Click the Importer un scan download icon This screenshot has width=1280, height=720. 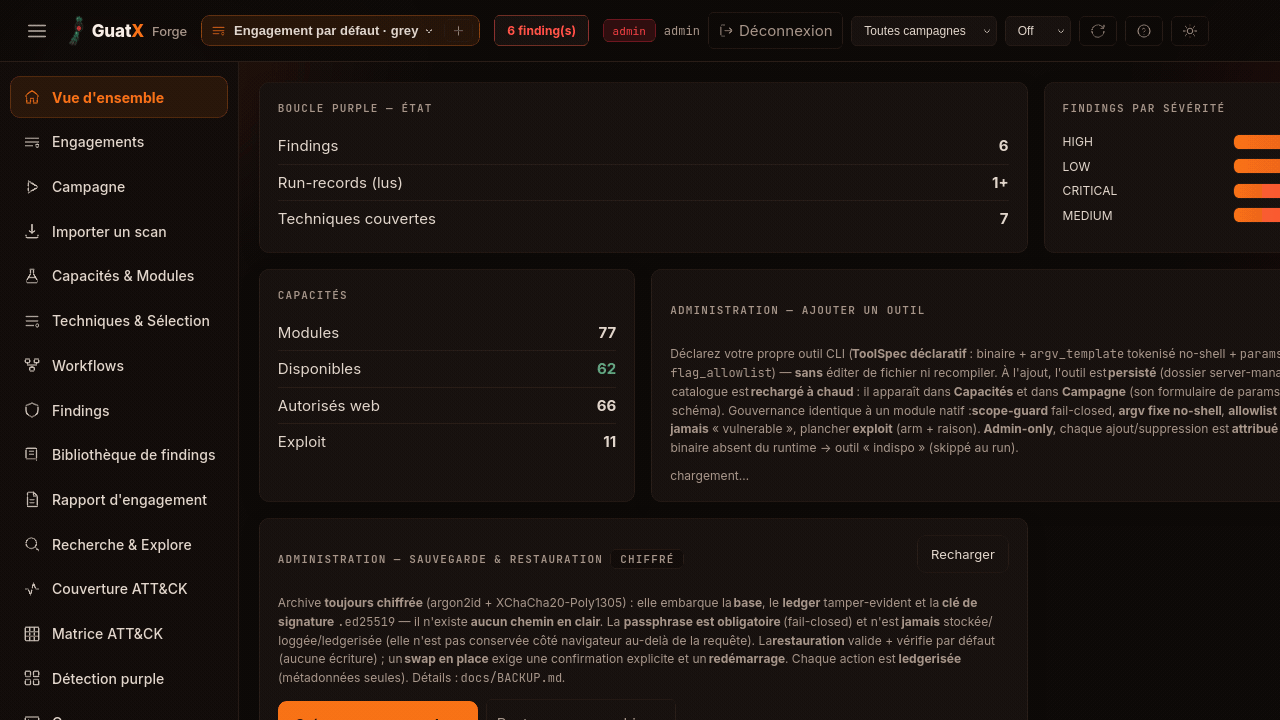pos(32,232)
